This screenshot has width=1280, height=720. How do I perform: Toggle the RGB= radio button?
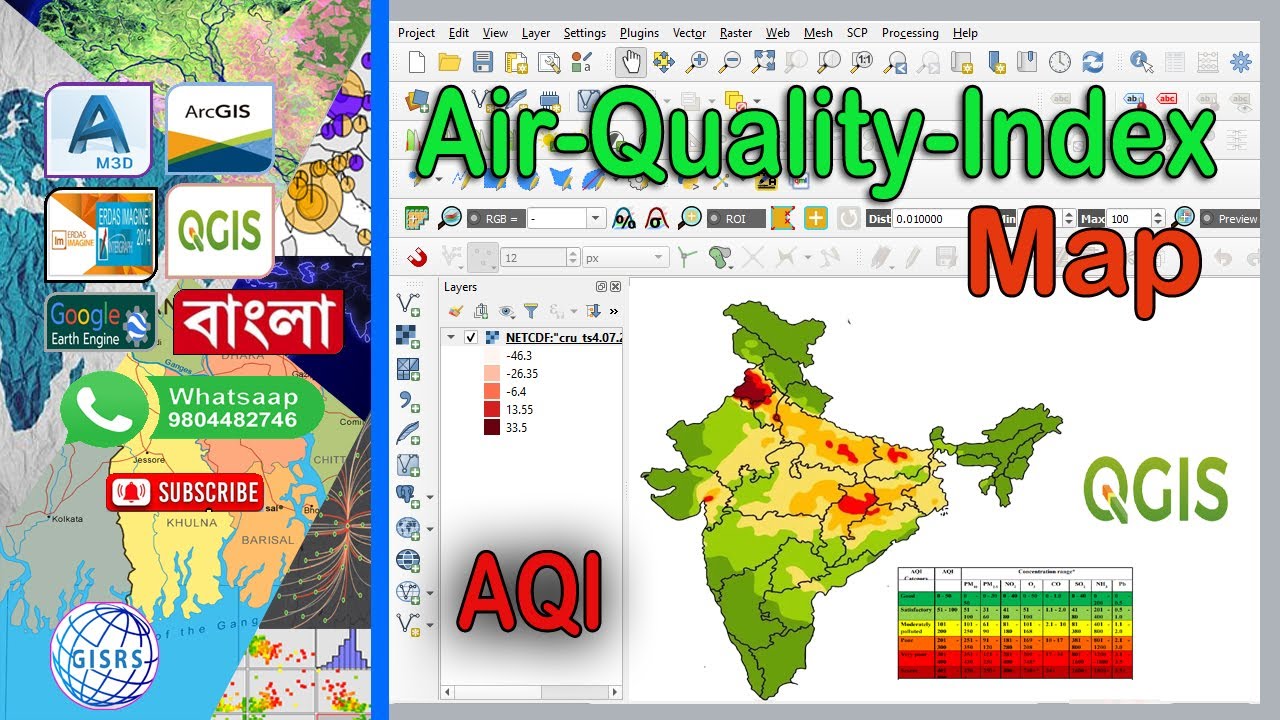(x=476, y=219)
